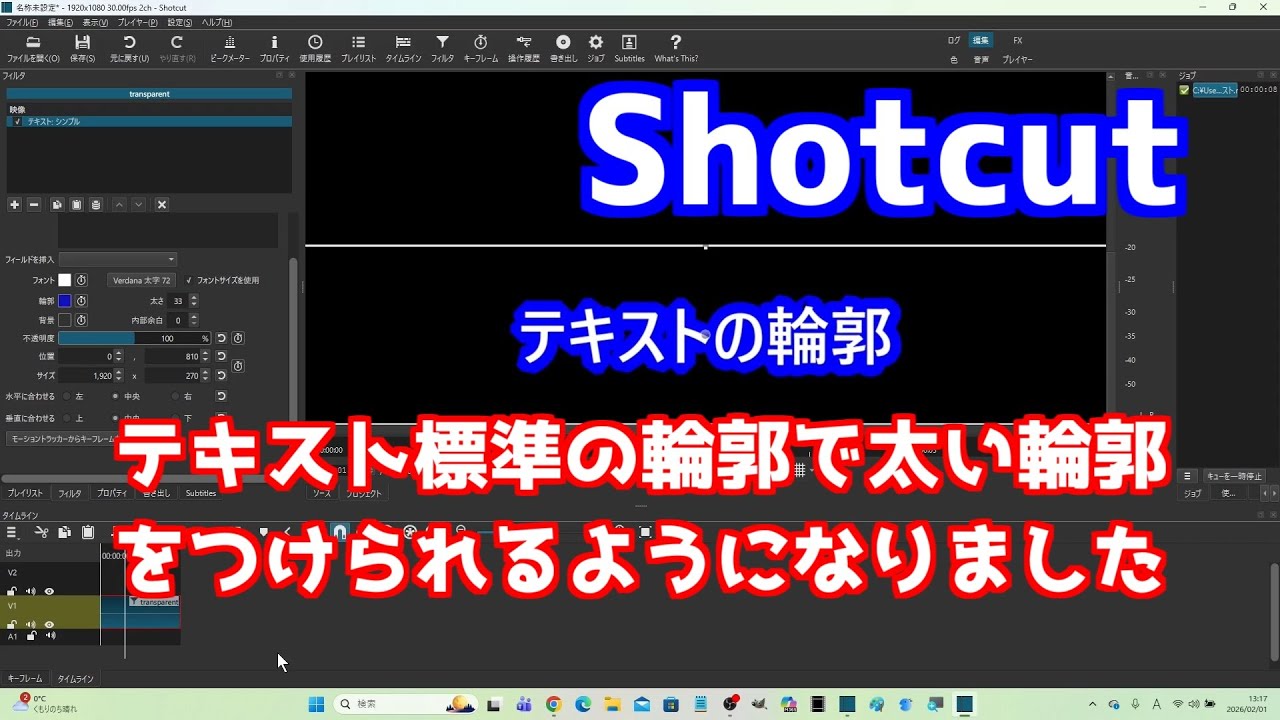The width and height of the screenshot is (1280, 720).
Task: Switch to ログ layout button
Action: [954, 41]
